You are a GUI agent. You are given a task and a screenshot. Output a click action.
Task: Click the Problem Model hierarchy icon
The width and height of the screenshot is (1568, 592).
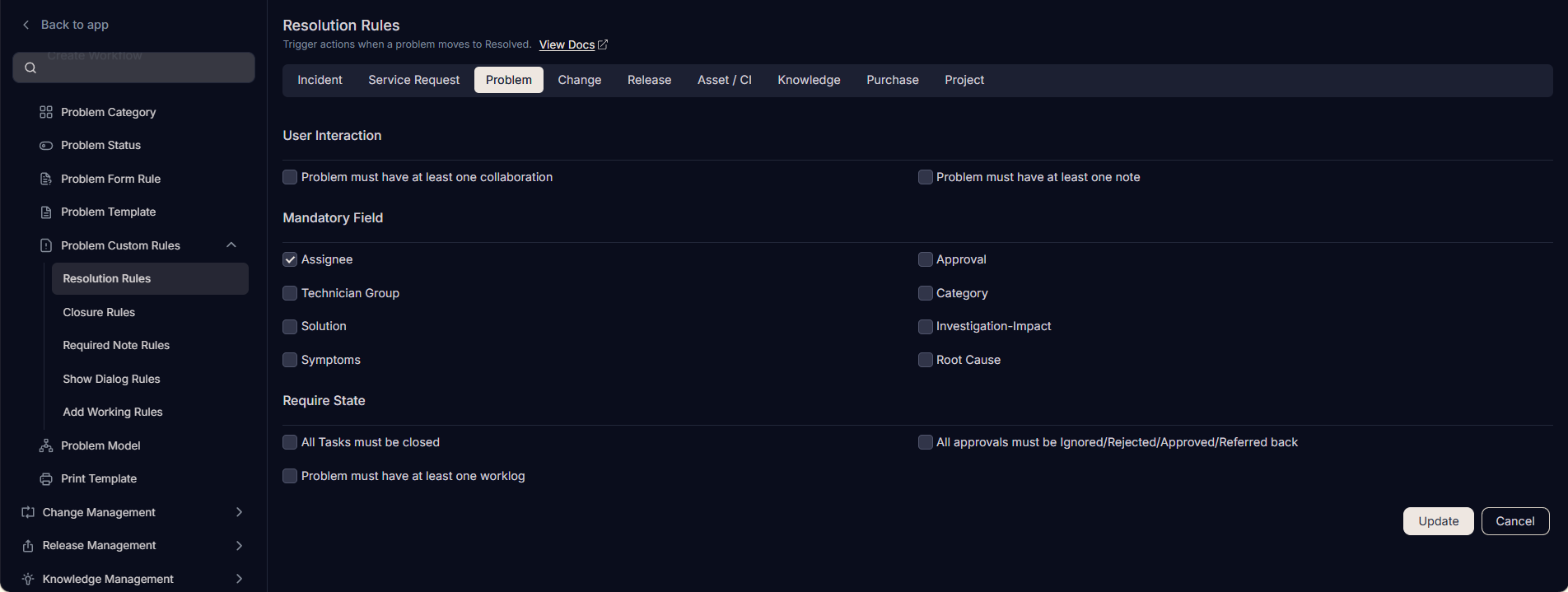click(46, 445)
